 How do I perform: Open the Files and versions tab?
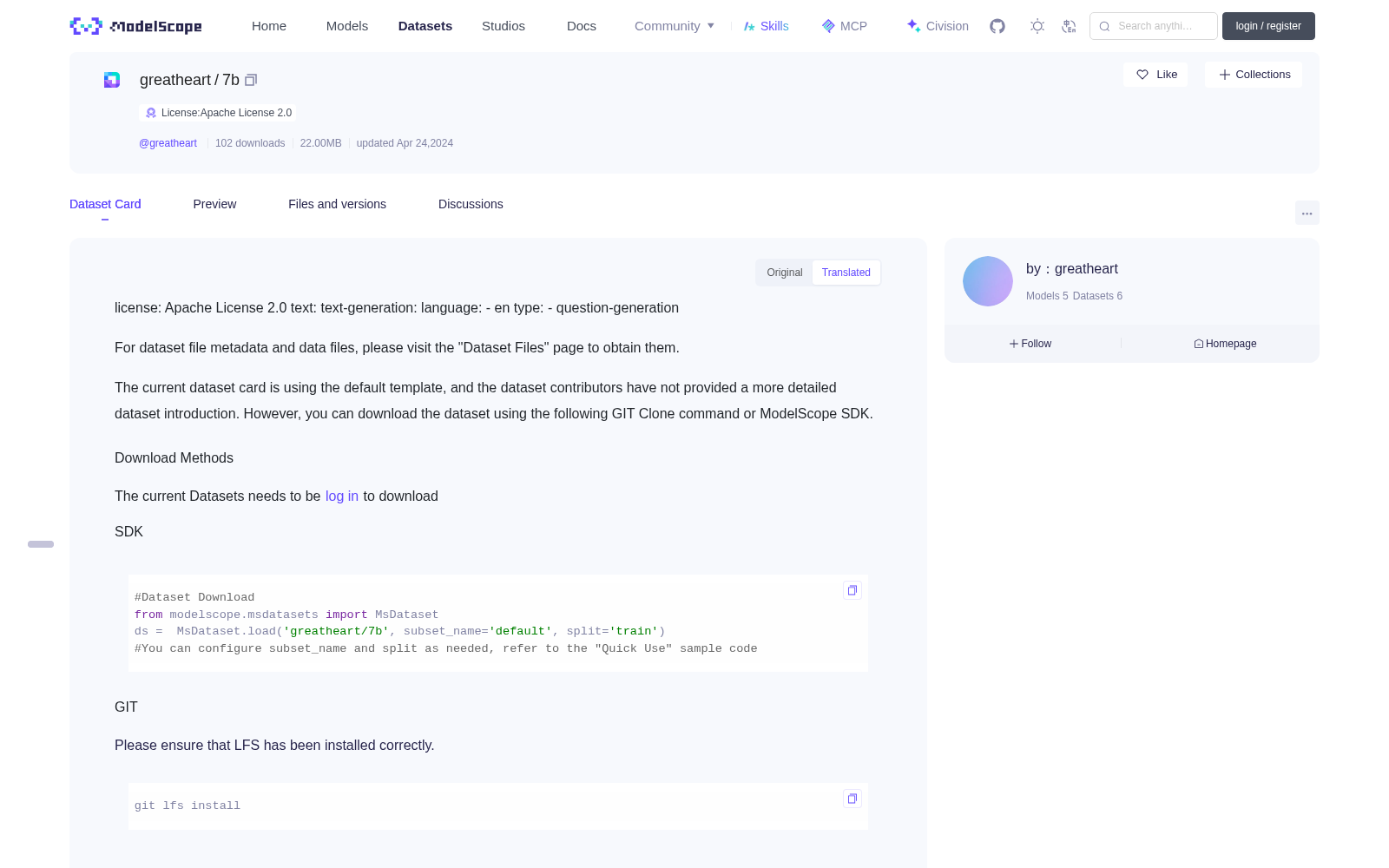pos(337,204)
